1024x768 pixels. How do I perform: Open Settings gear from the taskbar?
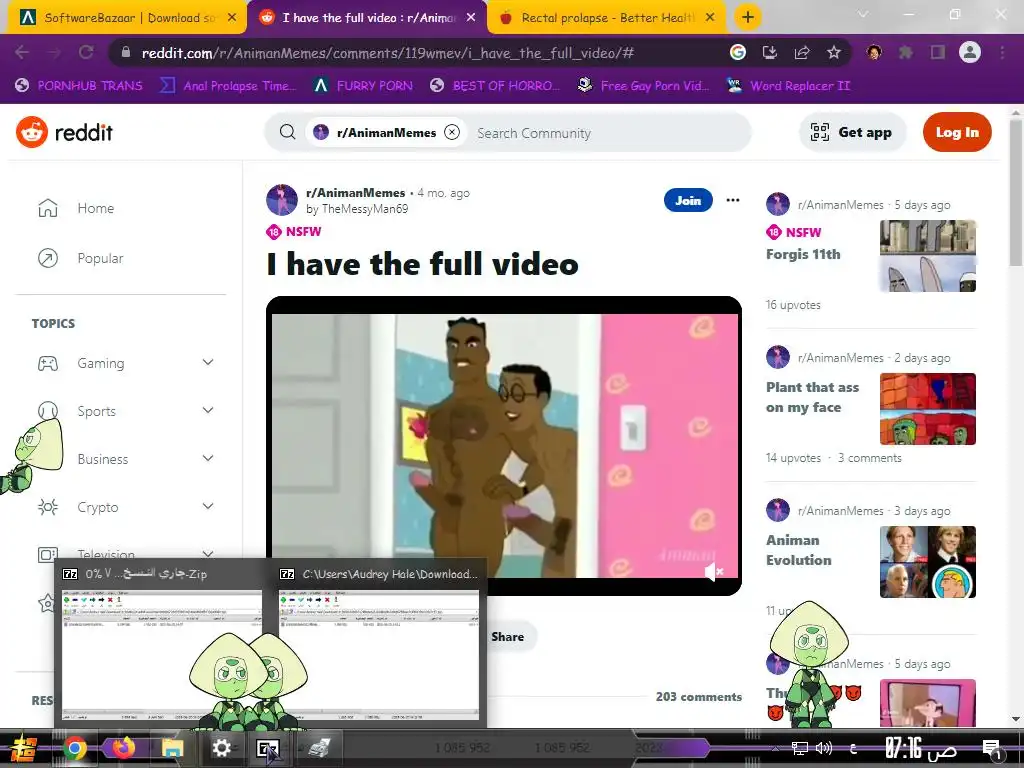point(221,748)
